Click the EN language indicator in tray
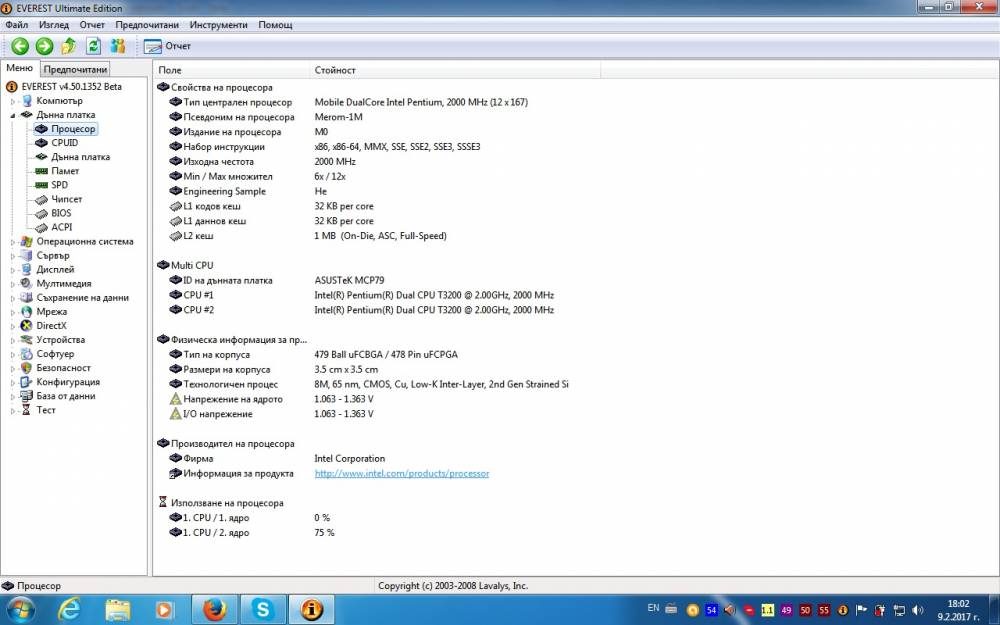The width and height of the screenshot is (1000, 625). tap(653, 608)
